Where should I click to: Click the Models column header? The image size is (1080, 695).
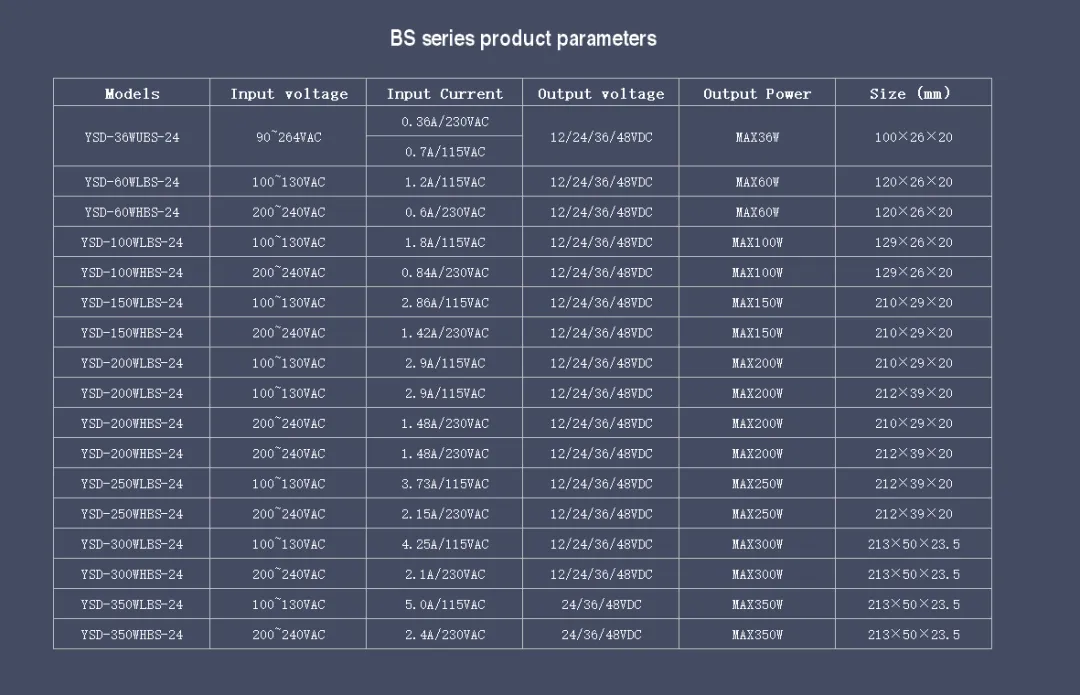tap(132, 93)
